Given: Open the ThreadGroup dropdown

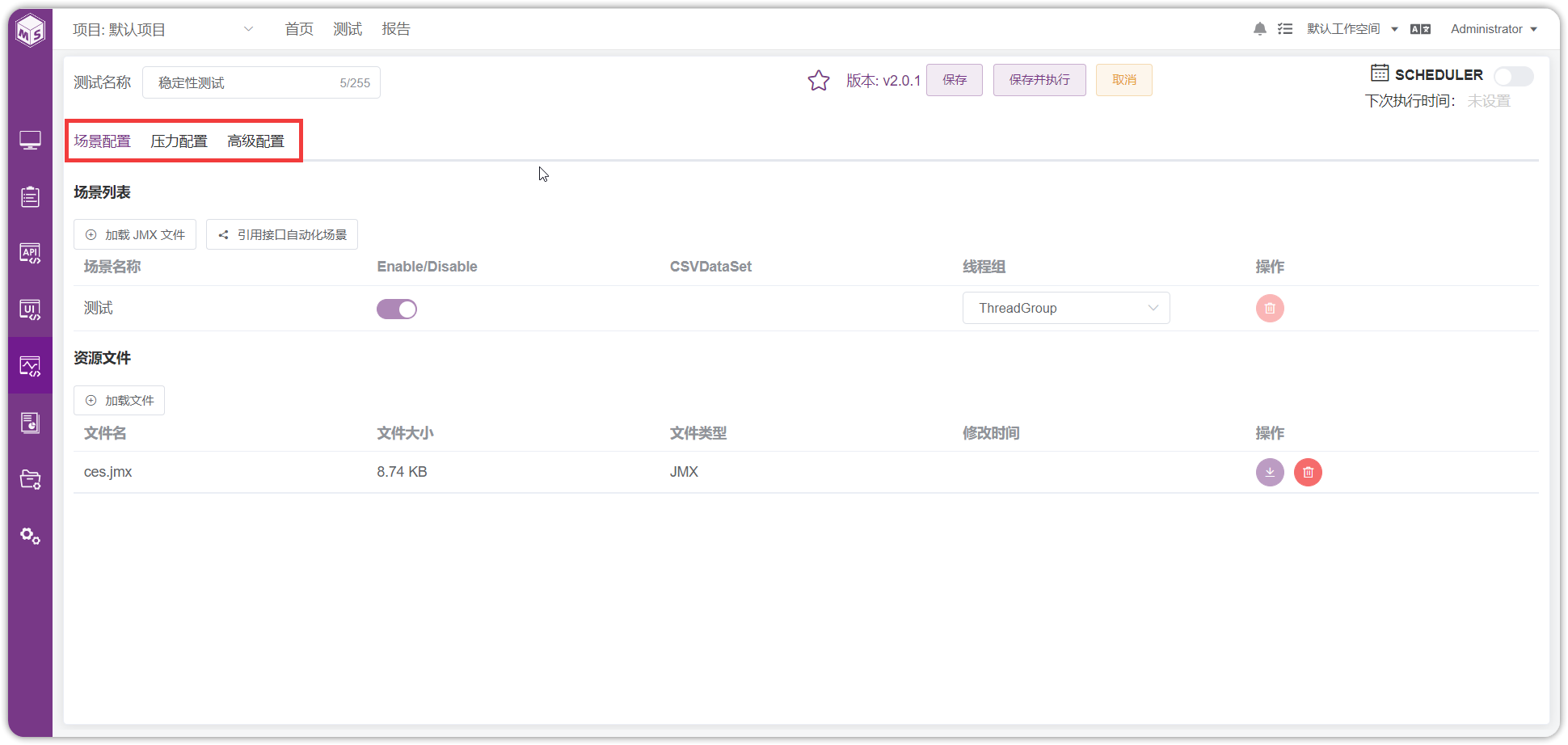Looking at the screenshot, I should pyautogui.click(x=1066, y=308).
